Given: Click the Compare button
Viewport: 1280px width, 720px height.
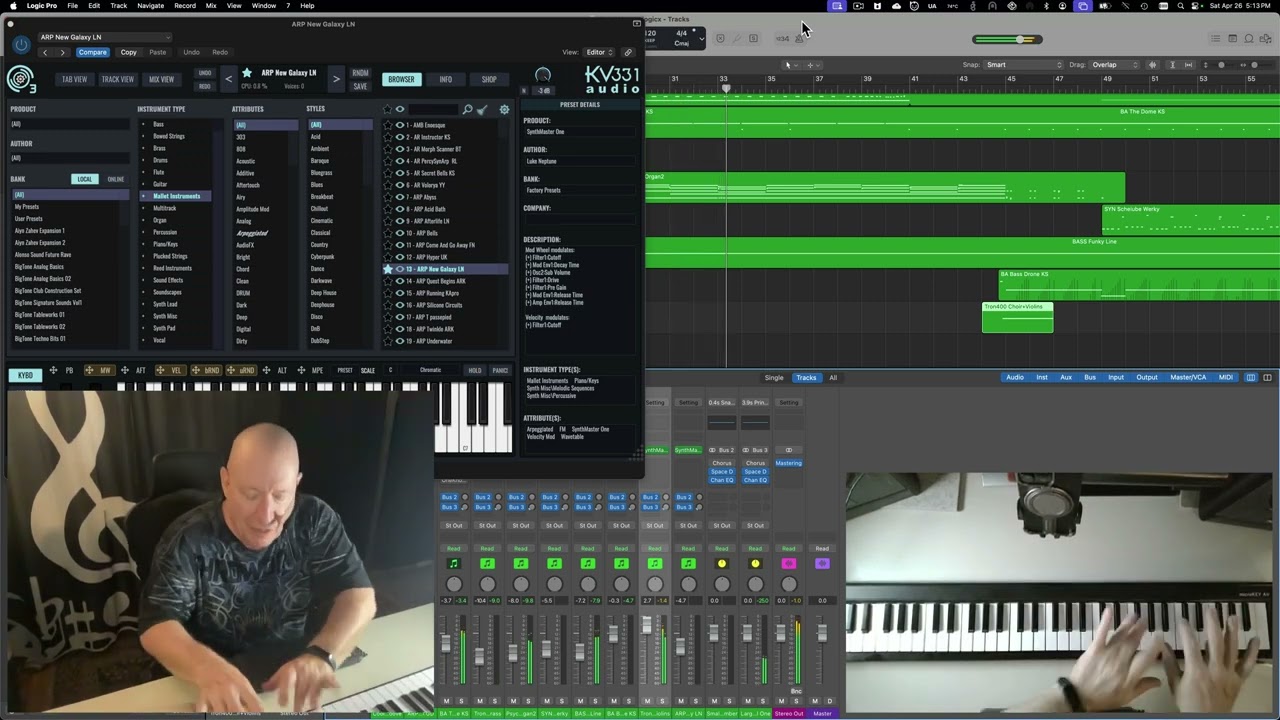Looking at the screenshot, I should pos(92,52).
